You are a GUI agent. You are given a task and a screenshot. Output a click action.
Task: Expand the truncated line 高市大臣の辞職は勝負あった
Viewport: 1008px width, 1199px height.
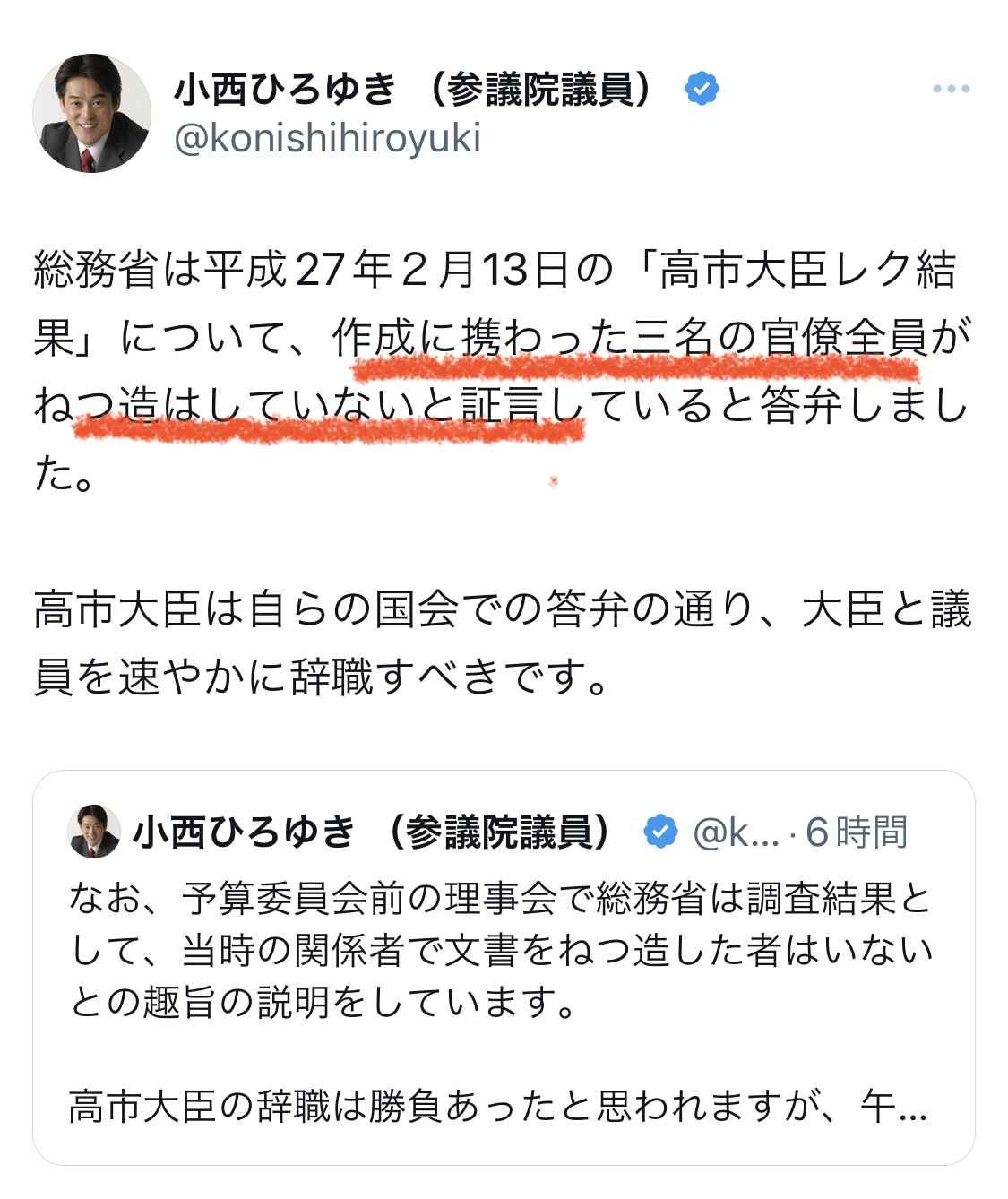point(498,1107)
